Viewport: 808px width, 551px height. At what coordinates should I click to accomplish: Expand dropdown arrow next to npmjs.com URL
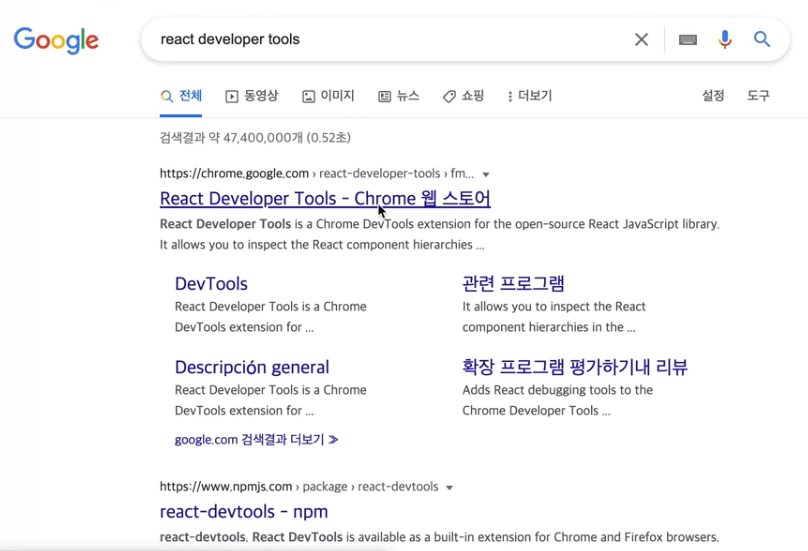(449, 488)
